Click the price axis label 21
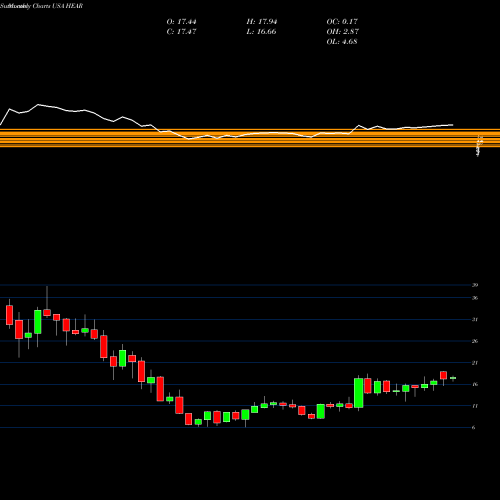The height and width of the screenshot is (500, 500). point(475,363)
